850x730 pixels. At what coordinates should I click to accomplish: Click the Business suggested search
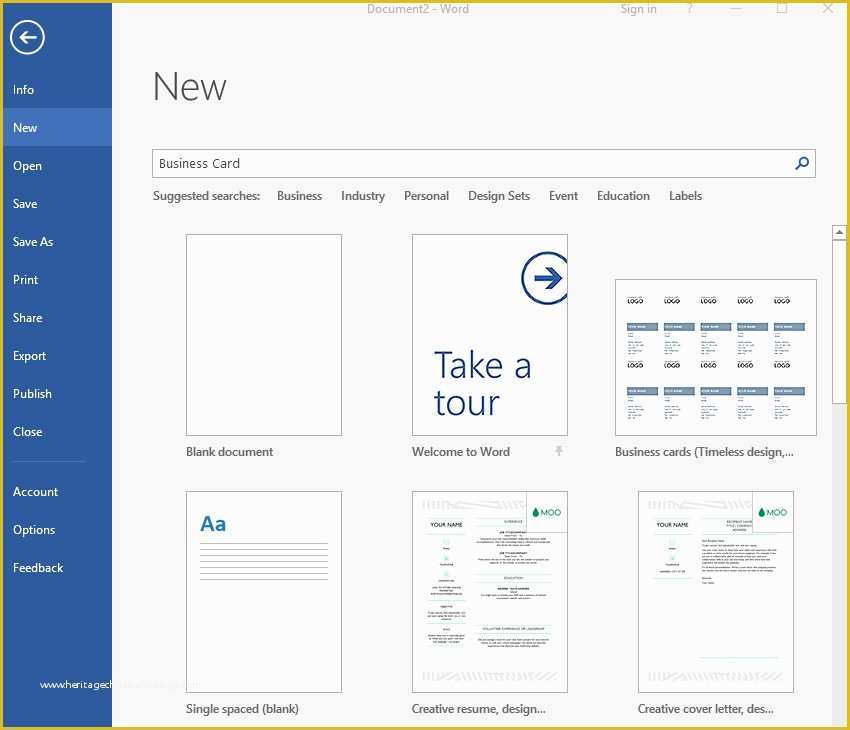(299, 196)
